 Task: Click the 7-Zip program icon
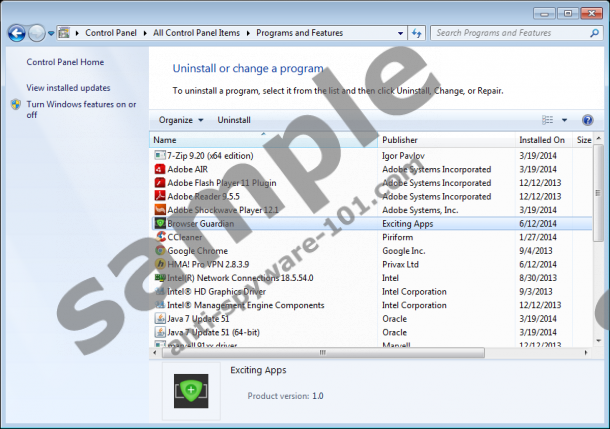pyautogui.click(x=160, y=156)
